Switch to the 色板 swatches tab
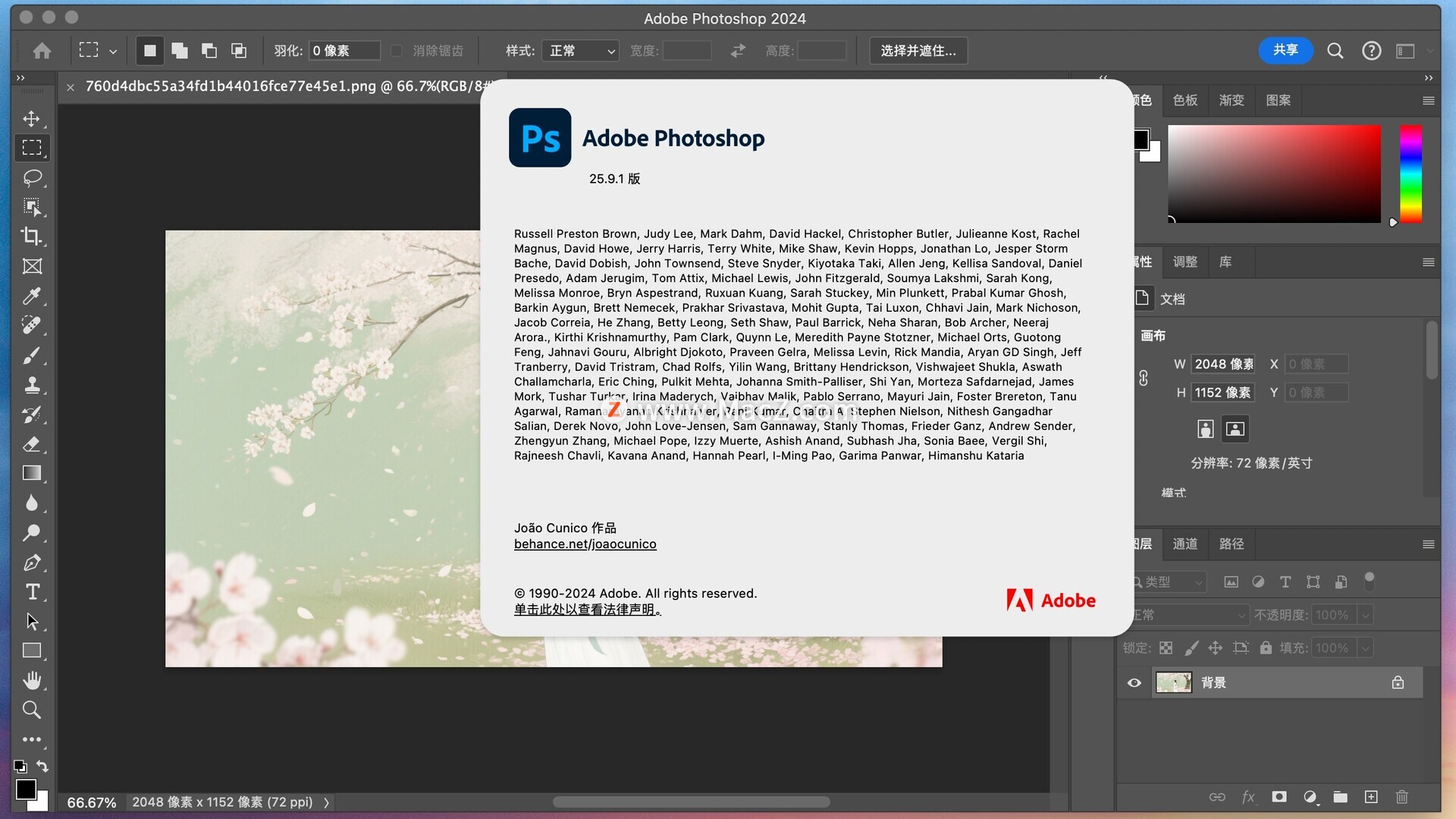The image size is (1456, 819). (x=1185, y=100)
